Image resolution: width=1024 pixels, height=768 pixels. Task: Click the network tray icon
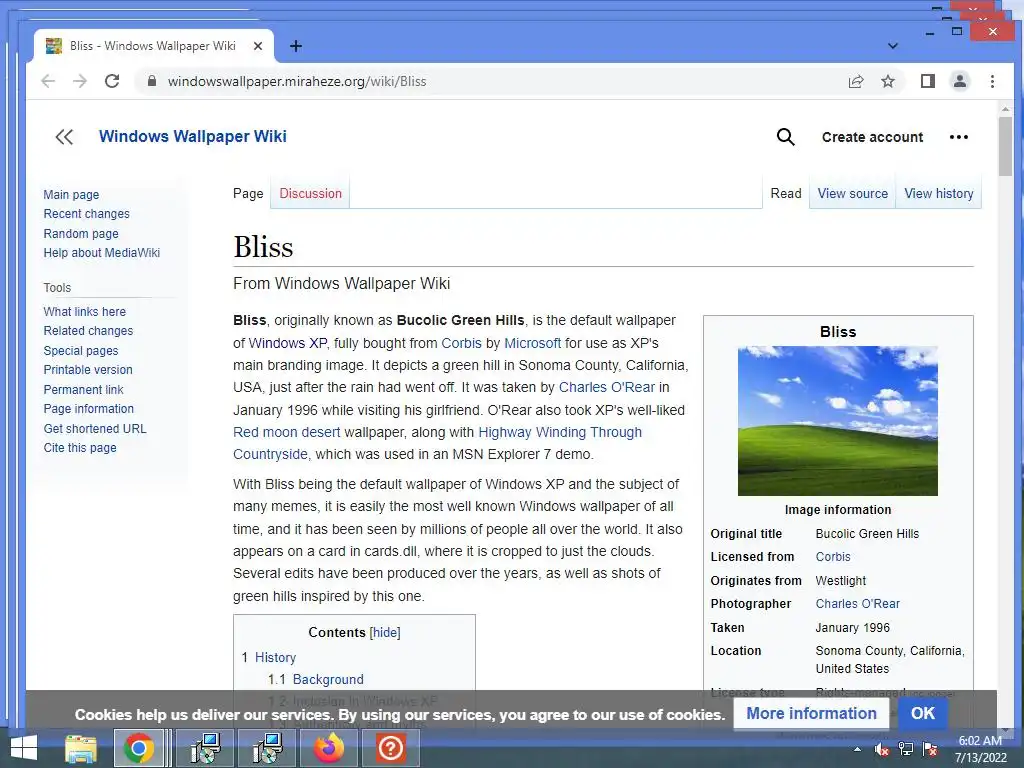[x=906, y=749]
